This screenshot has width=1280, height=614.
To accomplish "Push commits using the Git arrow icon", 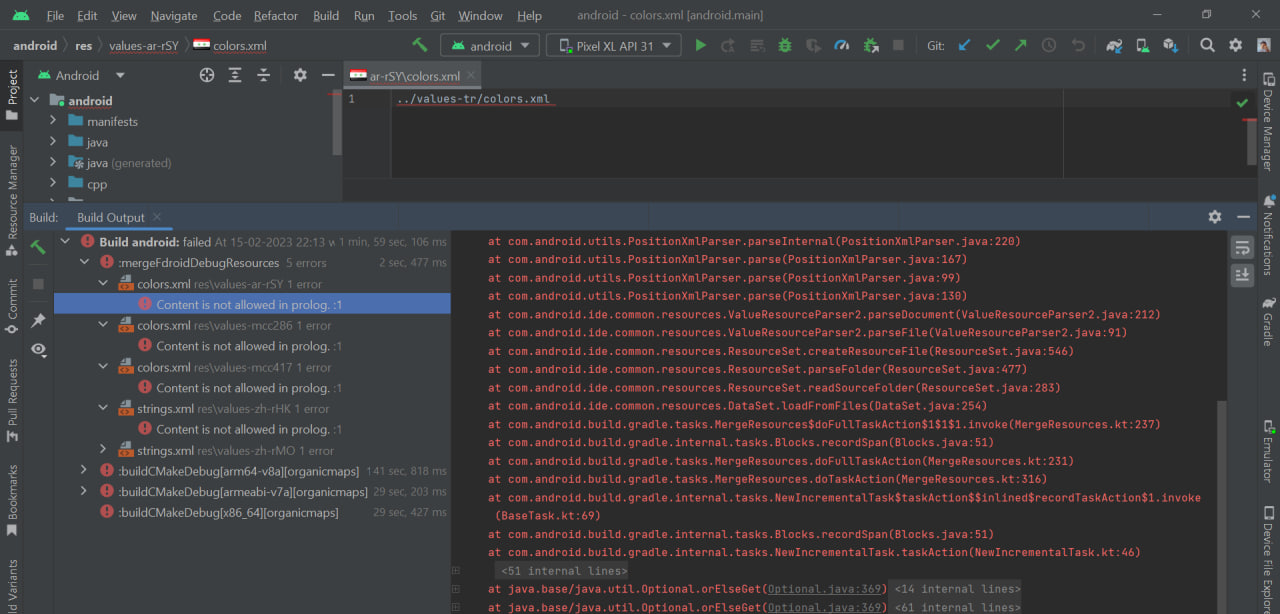I will pyautogui.click(x=1019, y=45).
